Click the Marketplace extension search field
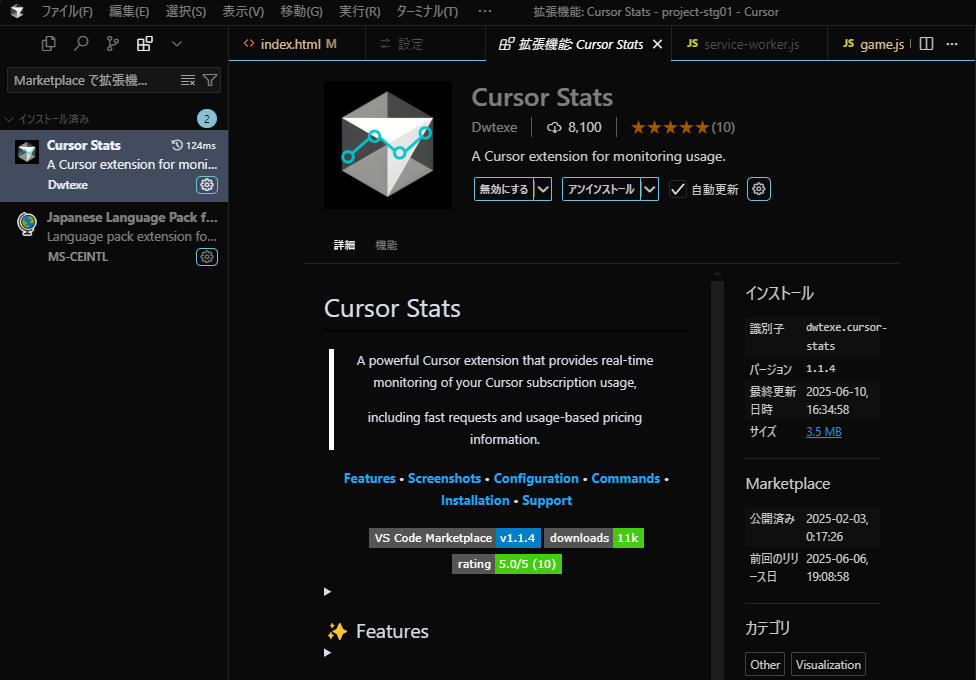This screenshot has height=680, width=976. 90,80
